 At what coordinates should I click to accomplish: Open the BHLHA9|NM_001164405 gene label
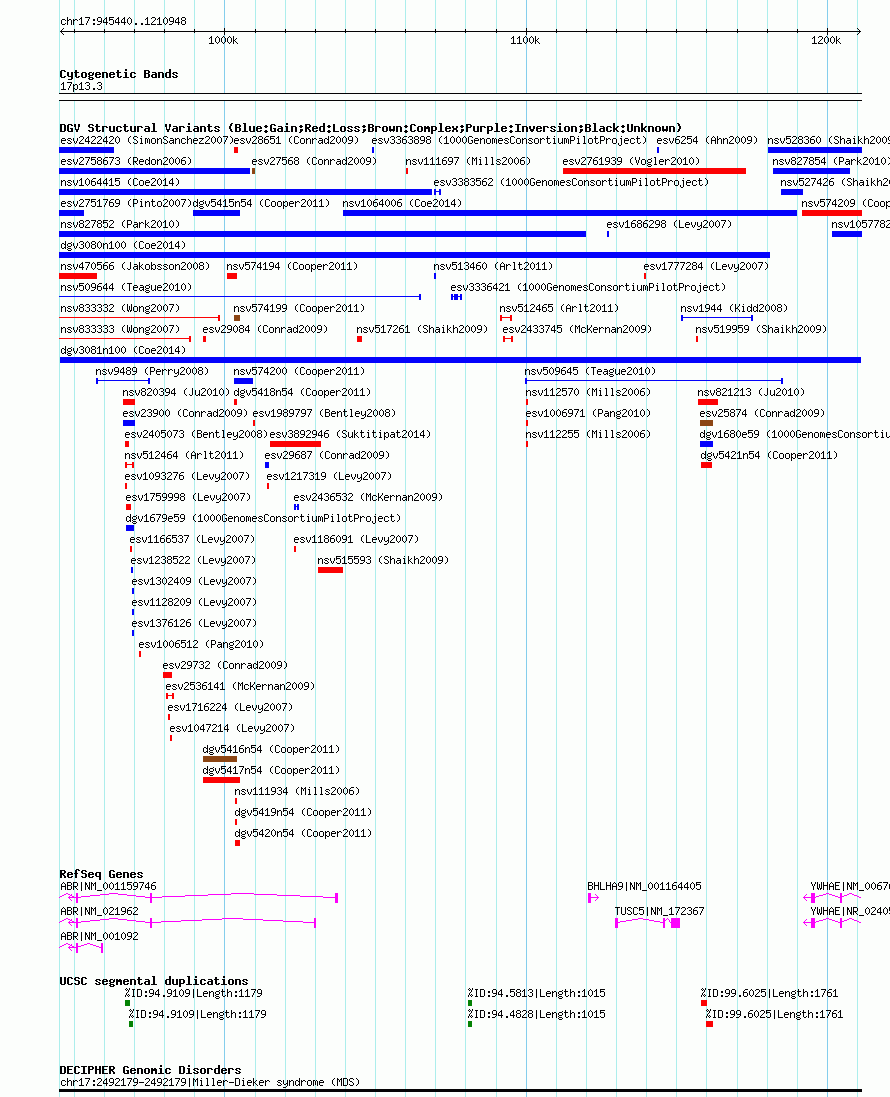(644, 886)
